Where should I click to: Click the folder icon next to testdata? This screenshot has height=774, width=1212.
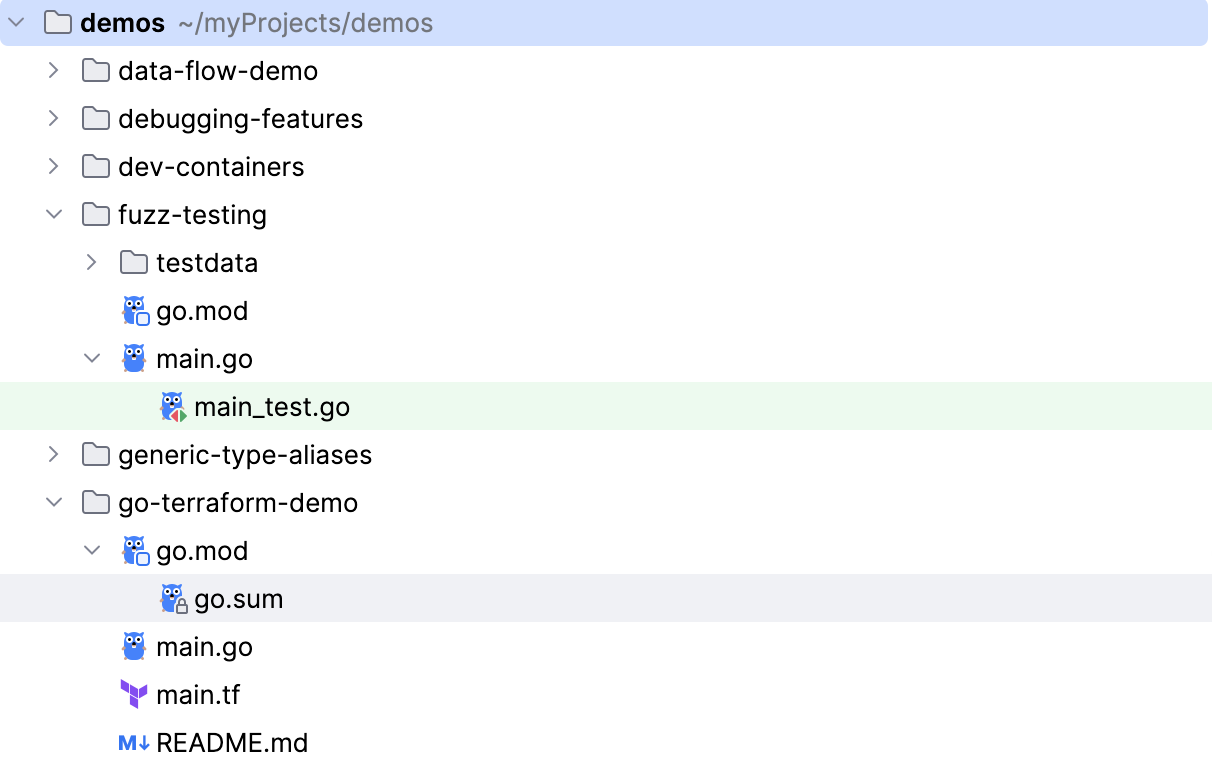click(x=131, y=262)
